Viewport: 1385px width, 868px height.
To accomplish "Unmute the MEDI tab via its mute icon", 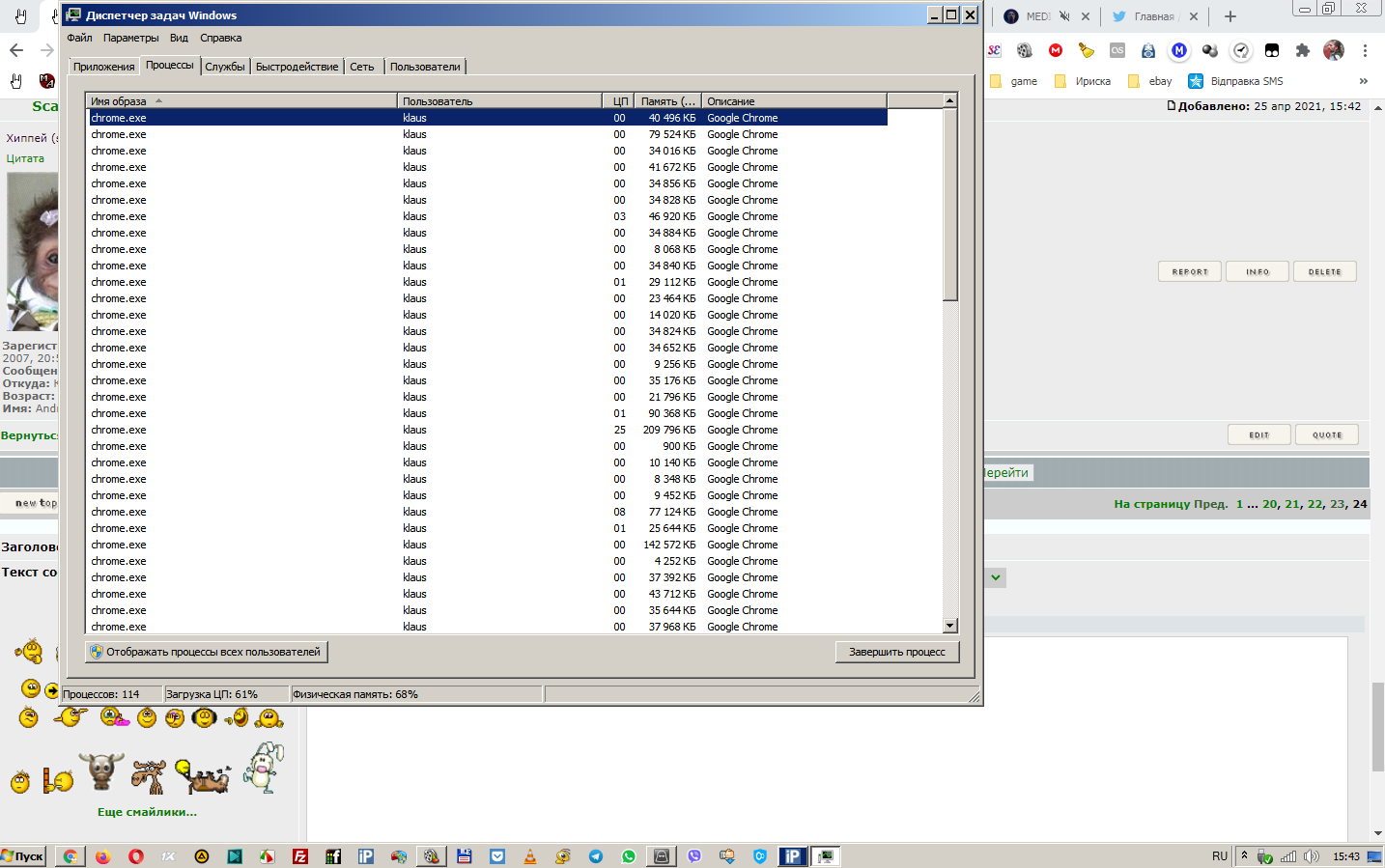I will pyautogui.click(x=1064, y=16).
